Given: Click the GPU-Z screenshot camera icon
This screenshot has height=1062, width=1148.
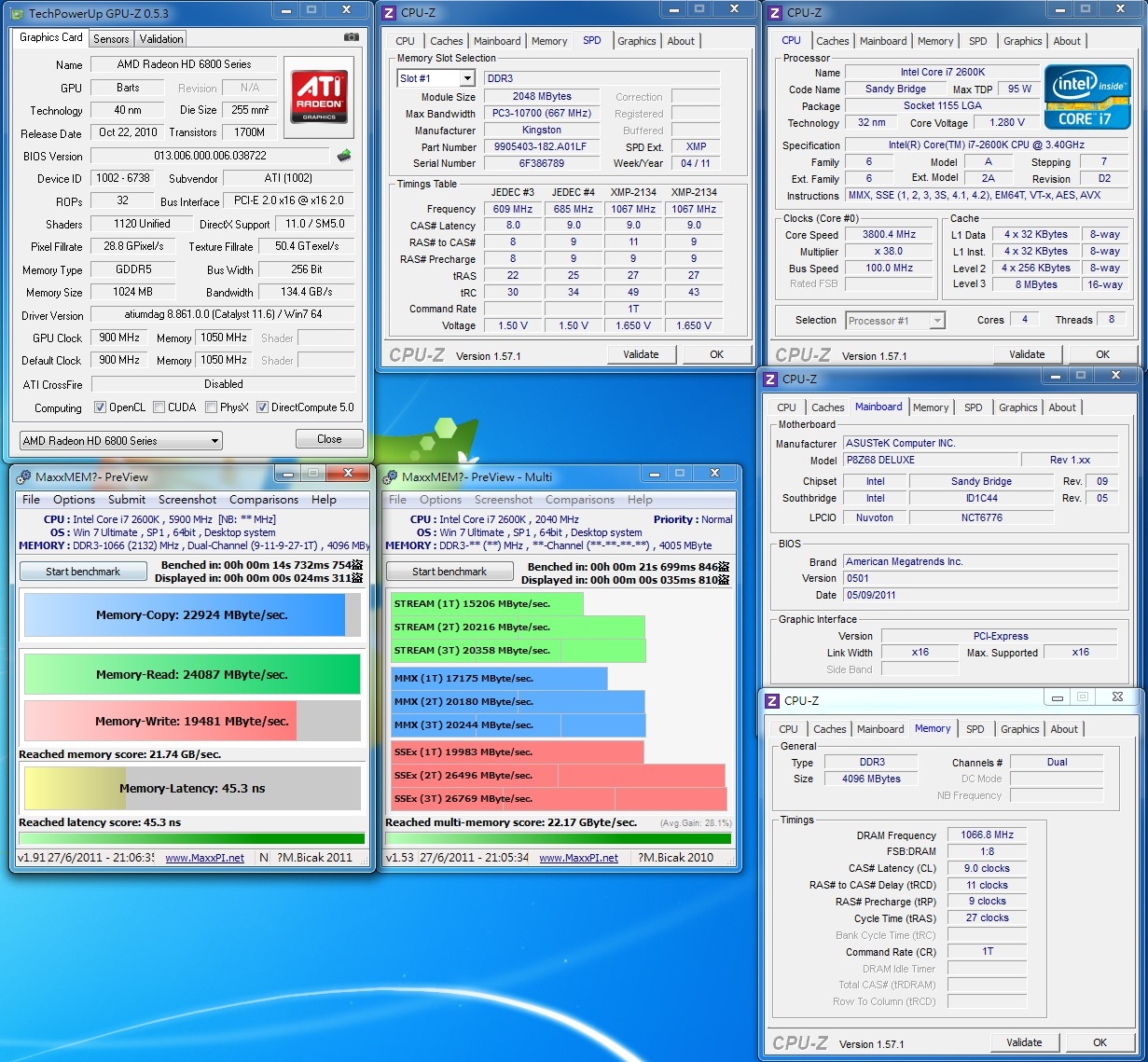Looking at the screenshot, I should 351,37.
